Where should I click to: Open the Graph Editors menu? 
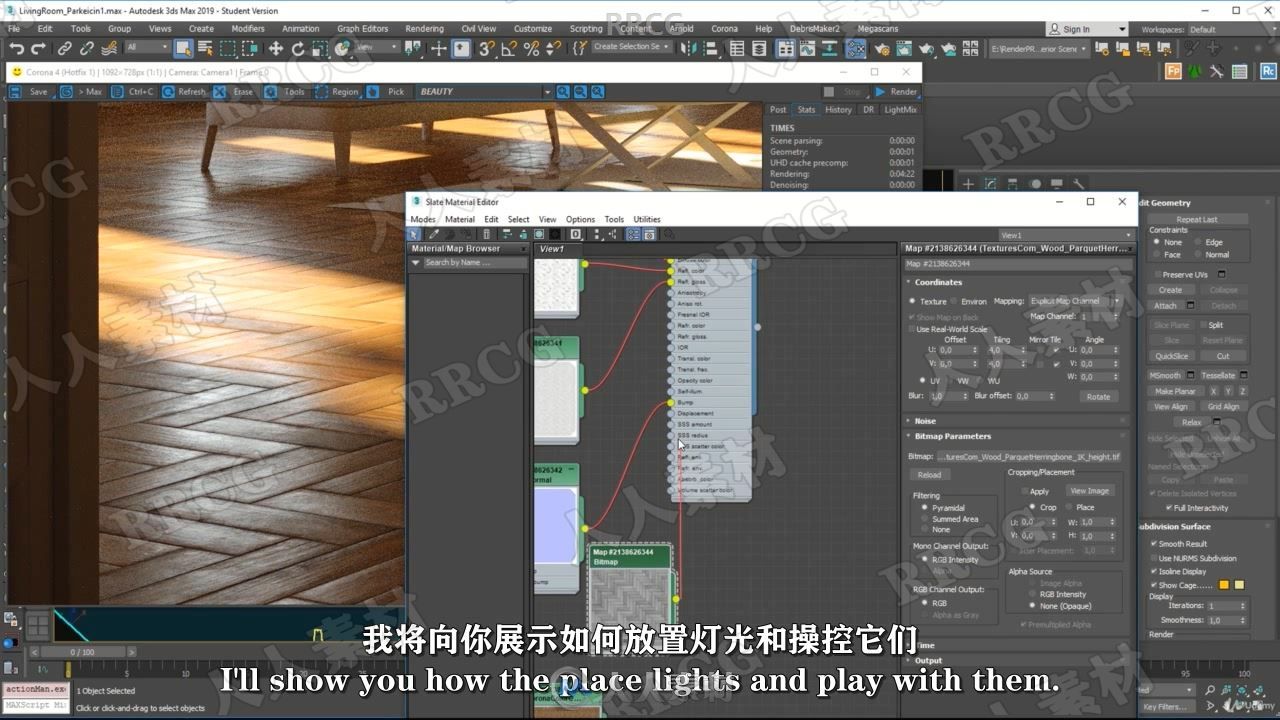click(362, 29)
